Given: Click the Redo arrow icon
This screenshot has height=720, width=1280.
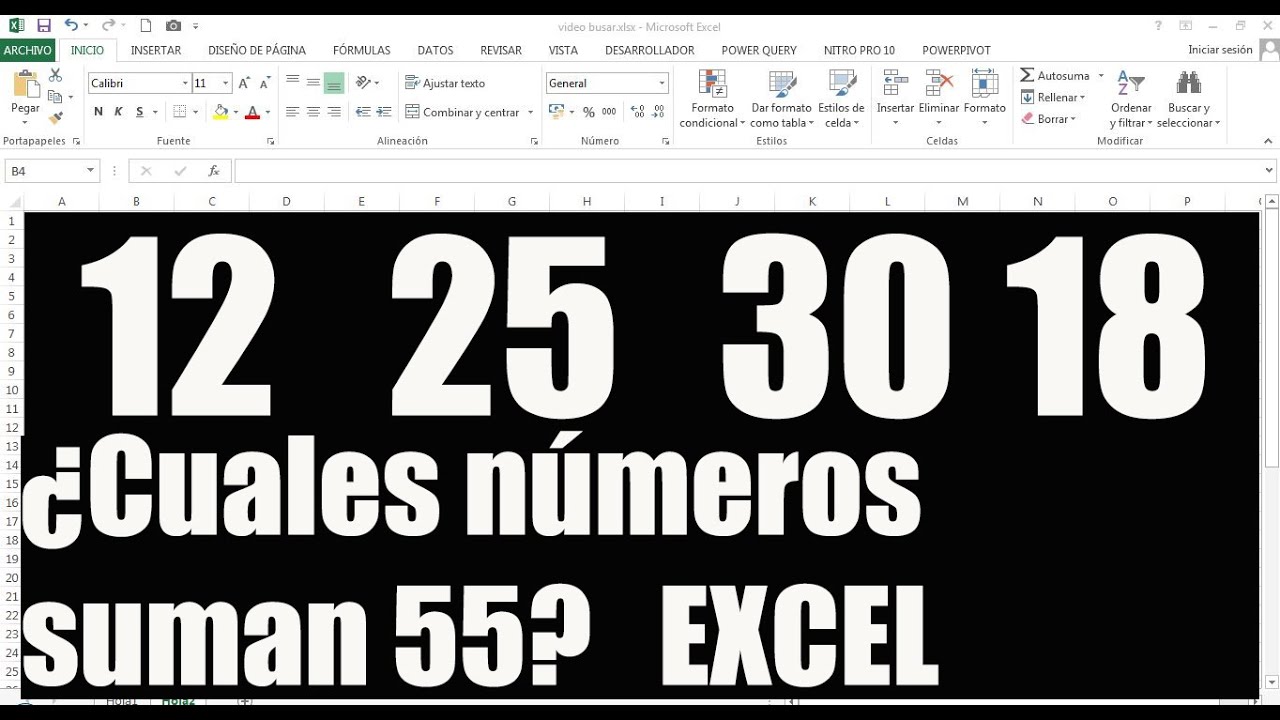Looking at the screenshot, I should [106, 25].
